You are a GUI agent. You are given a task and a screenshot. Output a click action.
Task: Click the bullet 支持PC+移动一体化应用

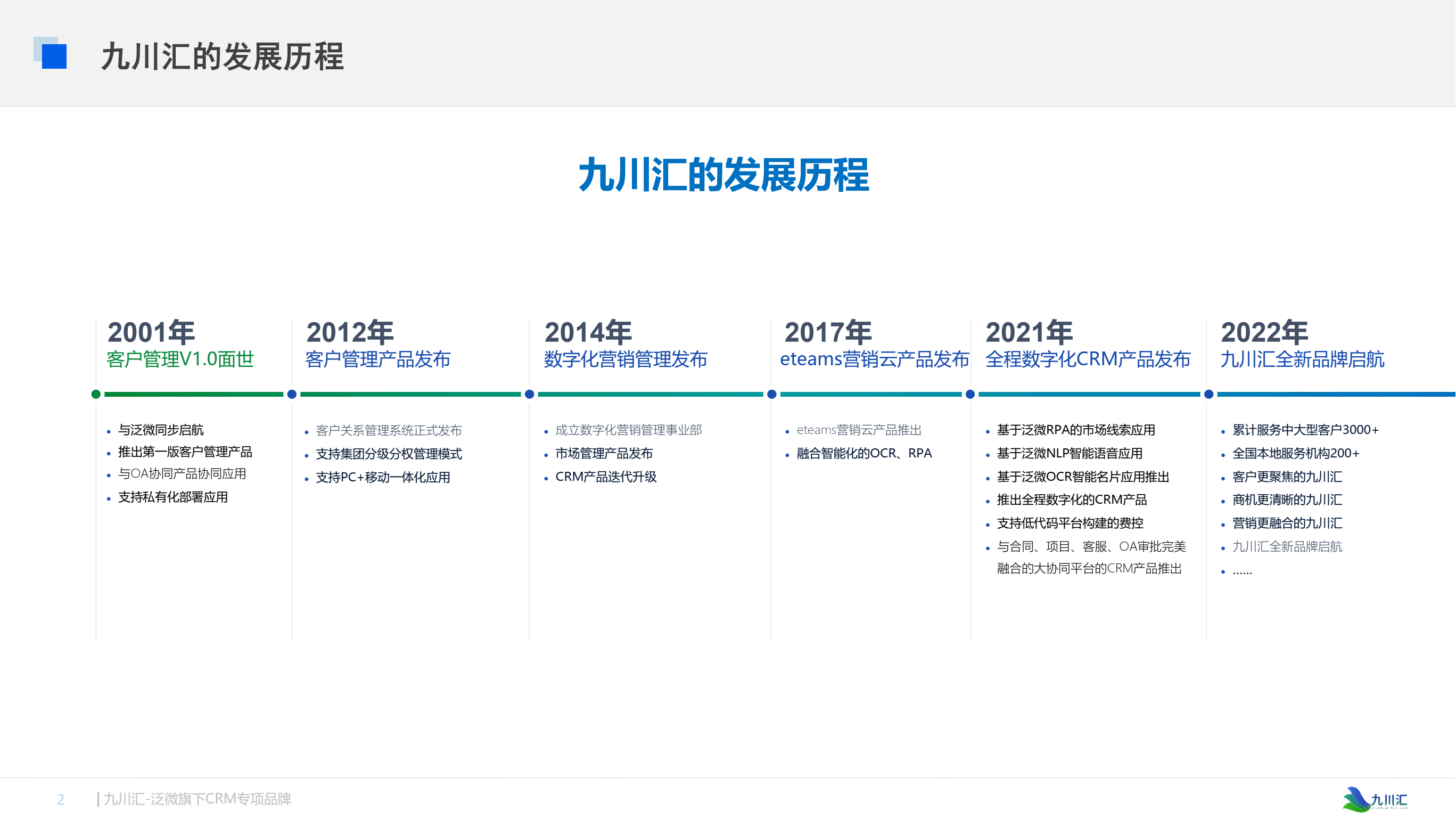pos(383,478)
